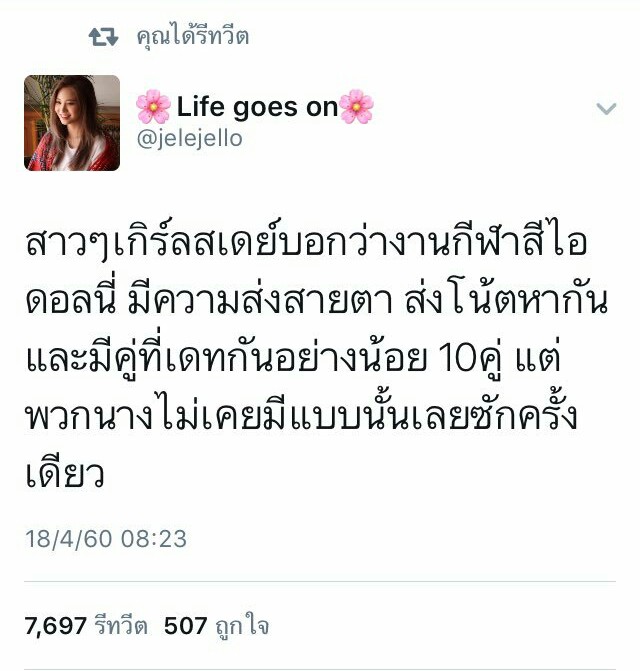640x671 pixels.
Task: Click the cherry blossom emoji after on
Action: 356,107
